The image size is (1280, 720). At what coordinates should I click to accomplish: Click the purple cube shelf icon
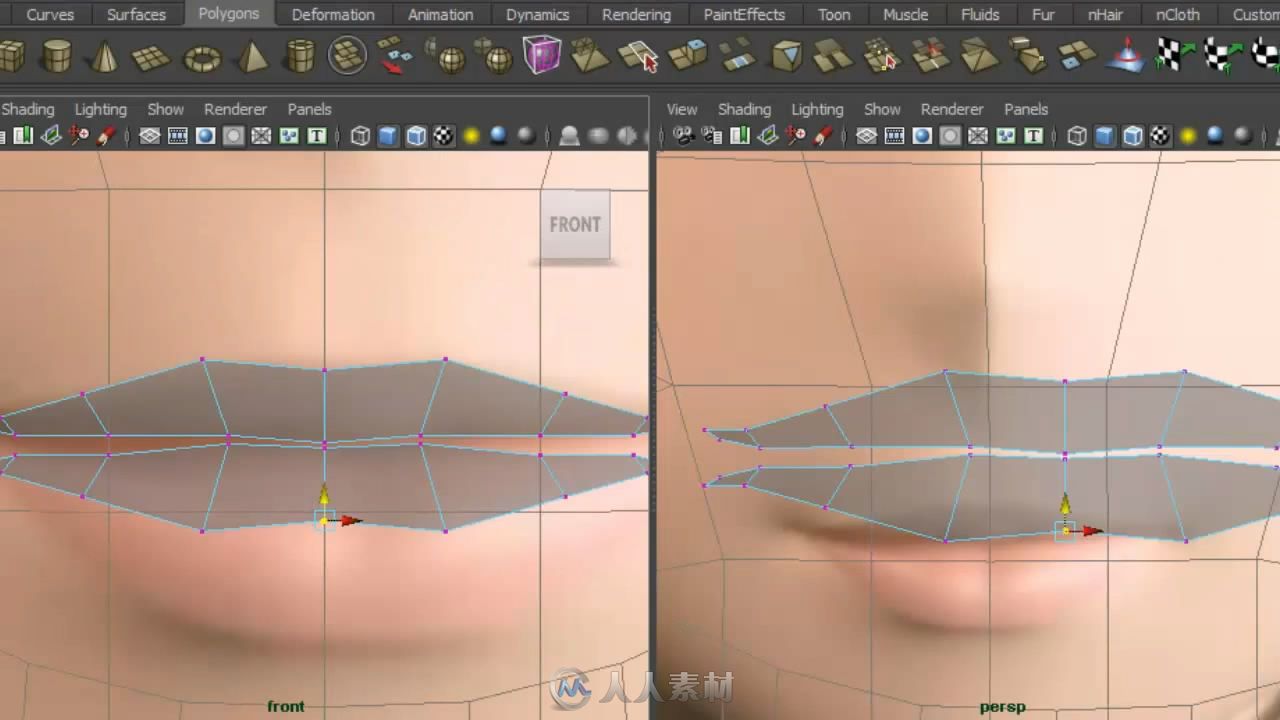[x=541, y=55]
